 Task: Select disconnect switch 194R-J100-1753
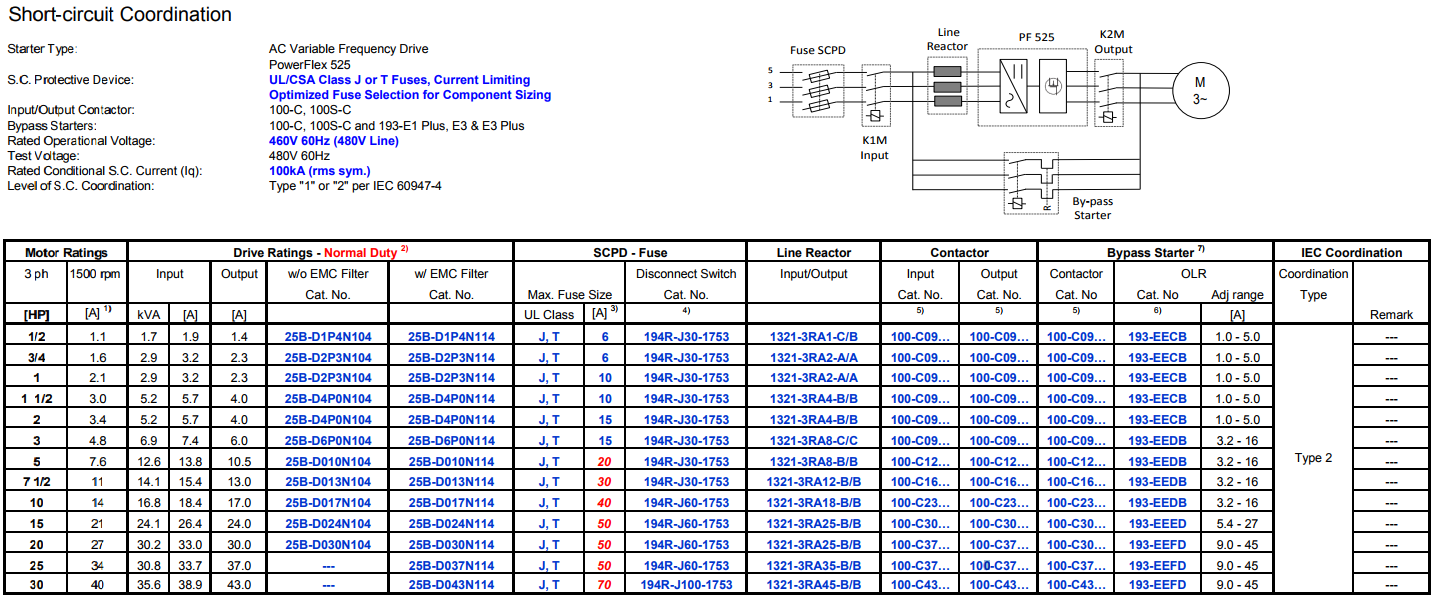pos(686,585)
